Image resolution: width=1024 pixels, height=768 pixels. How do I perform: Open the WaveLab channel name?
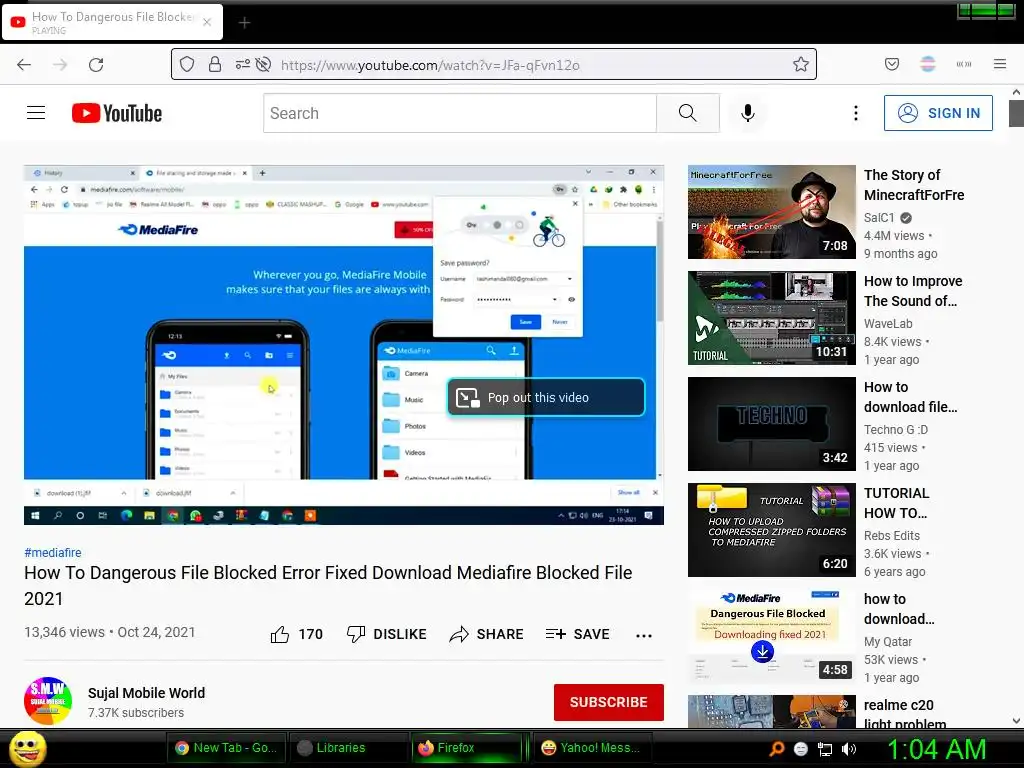pyautogui.click(x=888, y=323)
